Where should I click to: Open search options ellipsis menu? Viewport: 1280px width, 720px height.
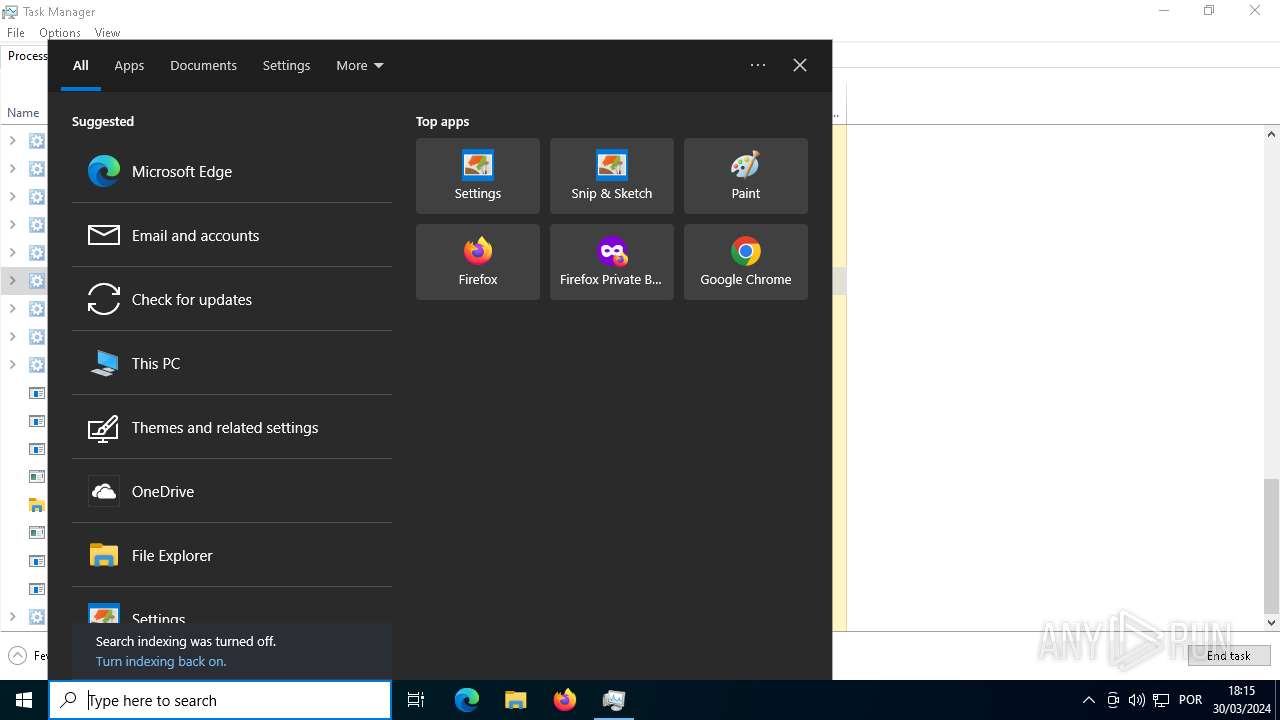758,65
